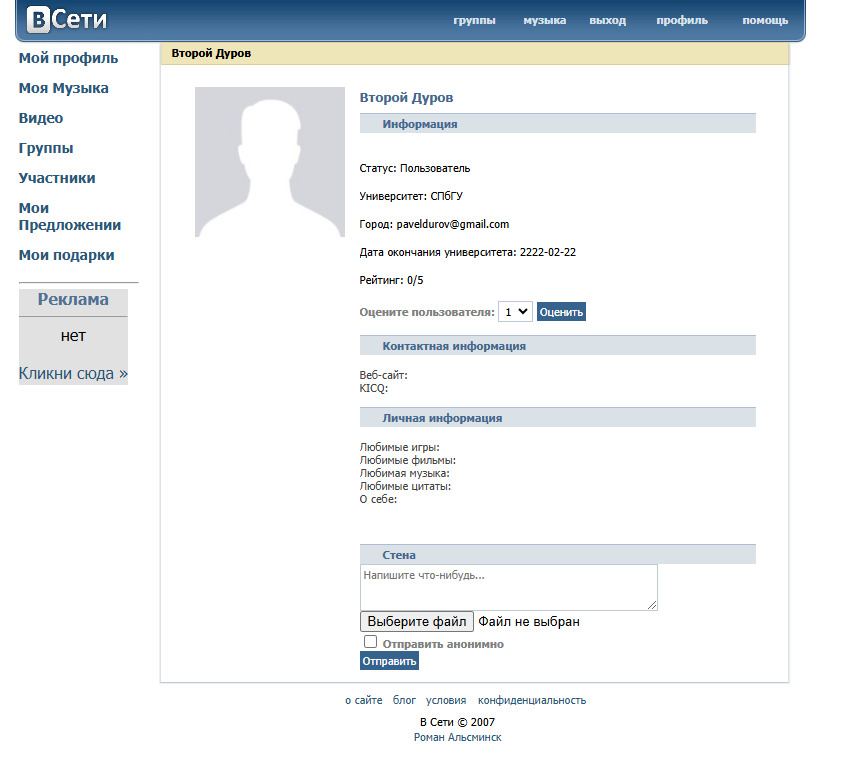Open помощь in the top navigation
The image size is (845, 759).
pos(765,20)
